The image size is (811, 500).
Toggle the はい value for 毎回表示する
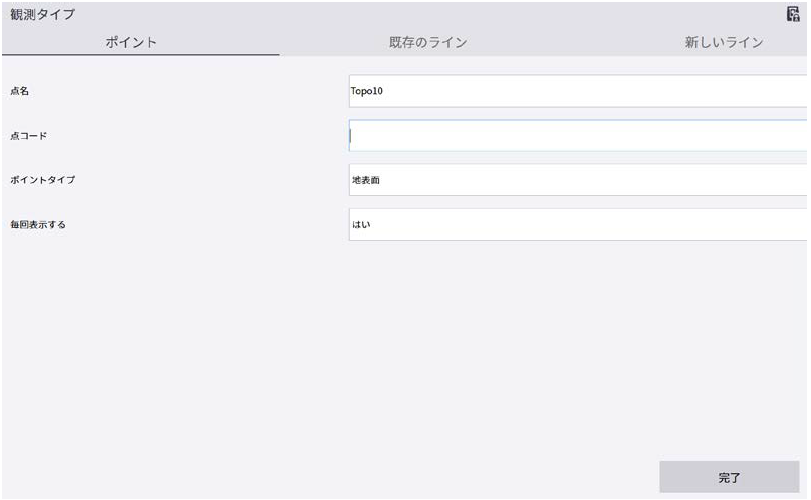(x=361, y=224)
